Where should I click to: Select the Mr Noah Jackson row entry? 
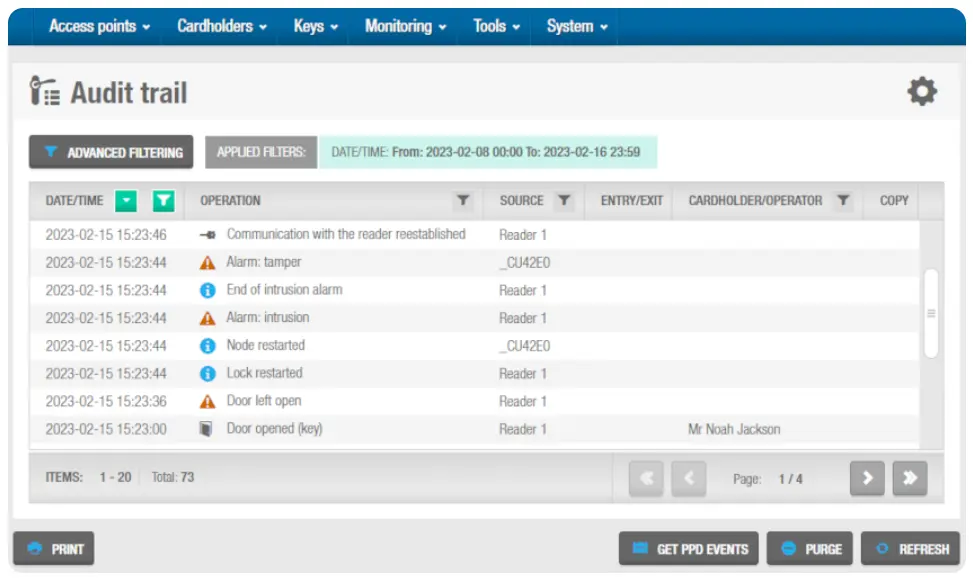[x=734, y=429]
